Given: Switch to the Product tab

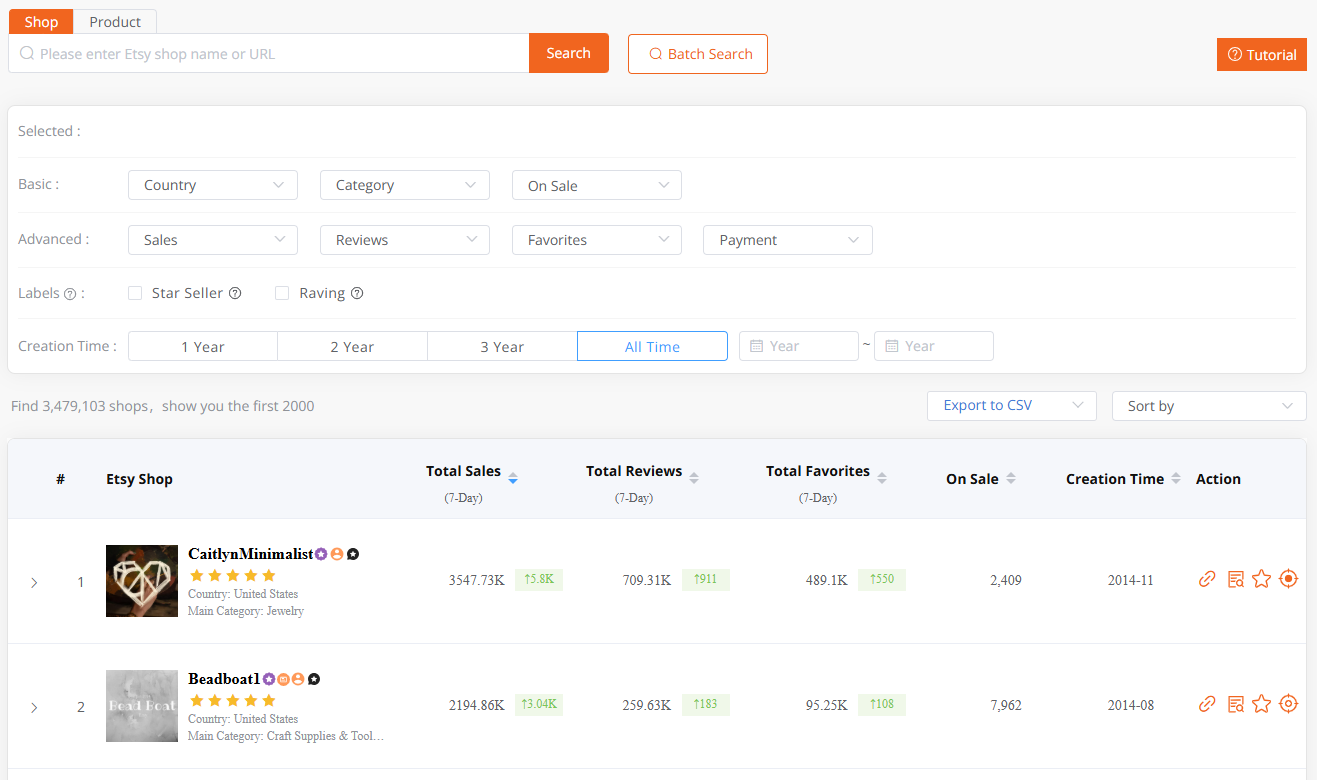Looking at the screenshot, I should pyautogui.click(x=114, y=21).
